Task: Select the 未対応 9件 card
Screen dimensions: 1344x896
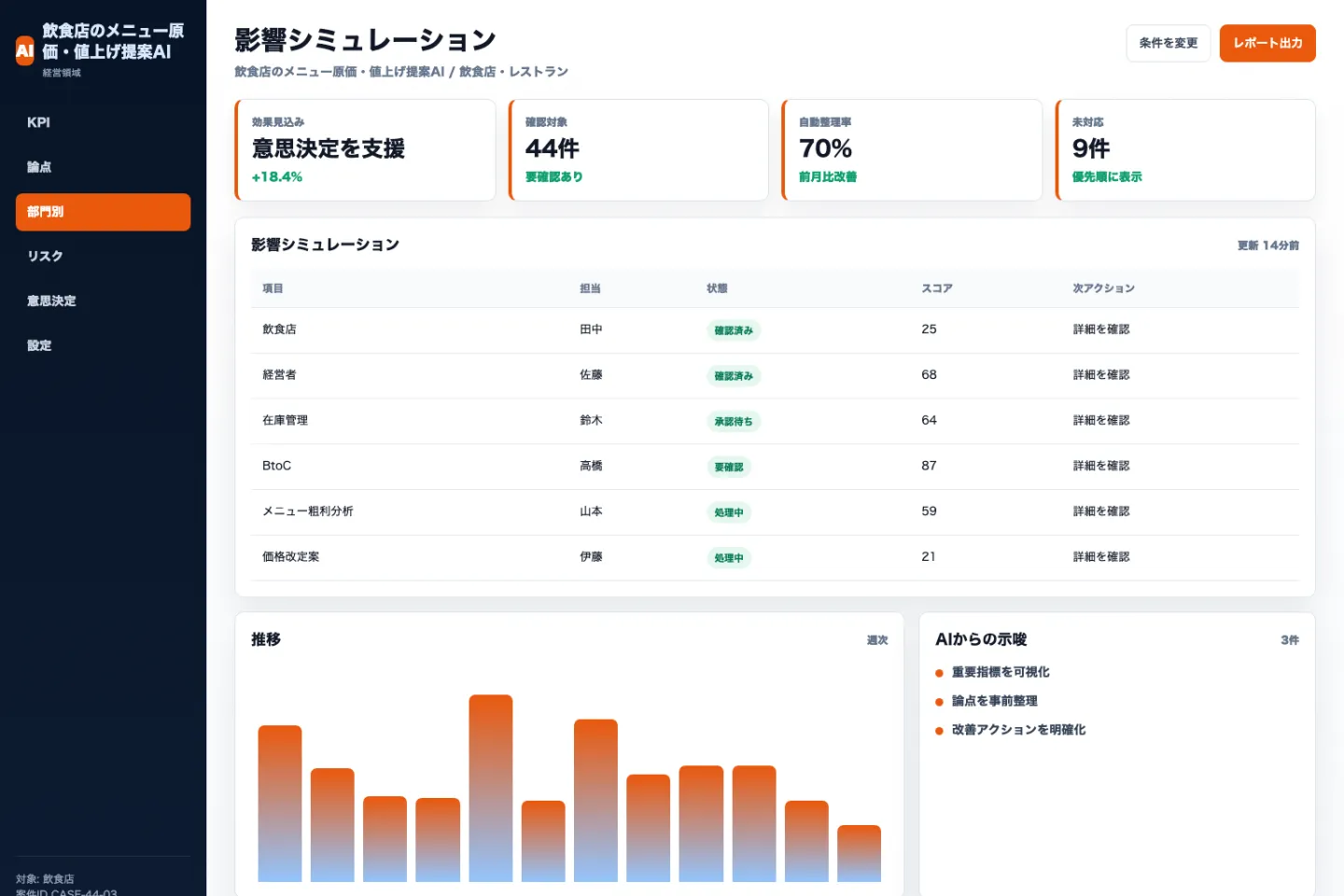Action: click(1185, 150)
